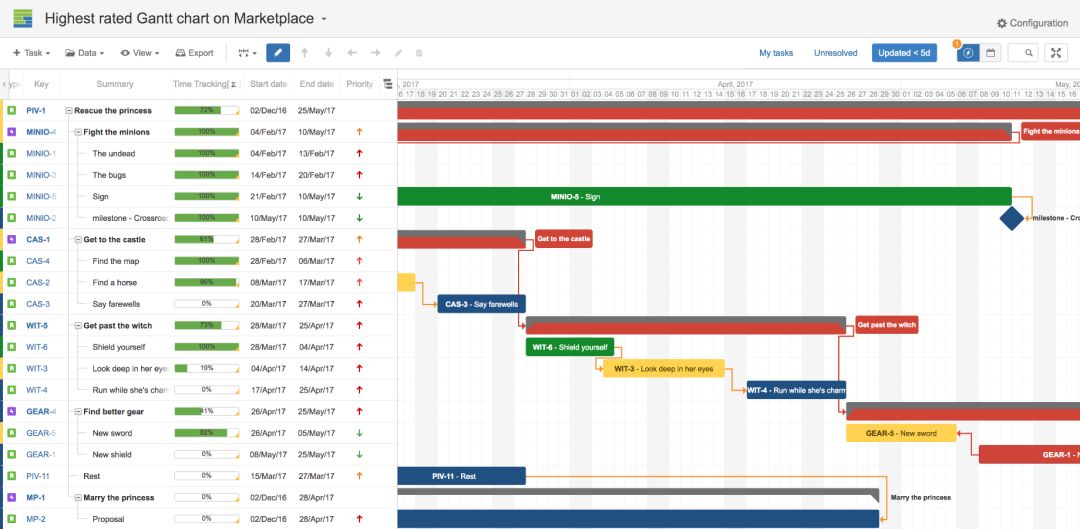1080x529 pixels.
Task: Open dropdown arrow next to chart title
Action: [x=324, y=19]
